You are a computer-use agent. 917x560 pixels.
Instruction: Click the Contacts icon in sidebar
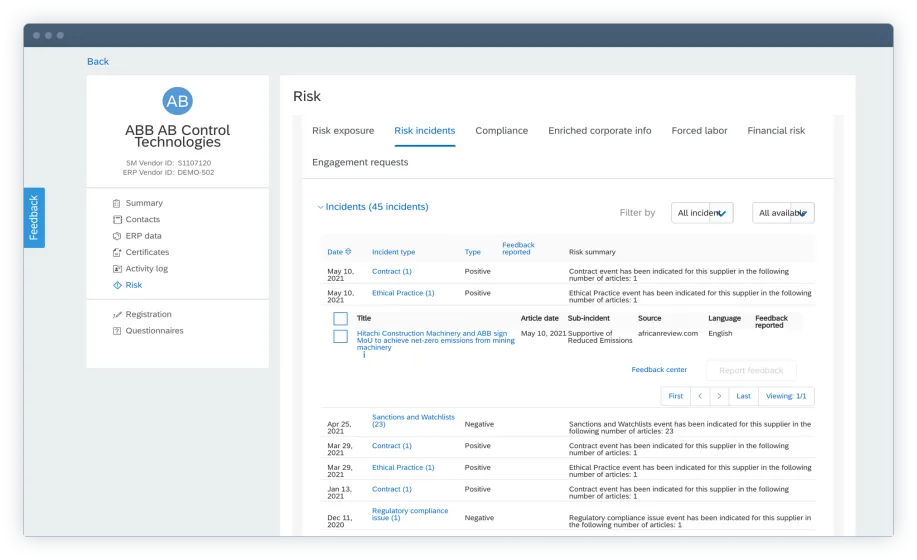point(117,220)
